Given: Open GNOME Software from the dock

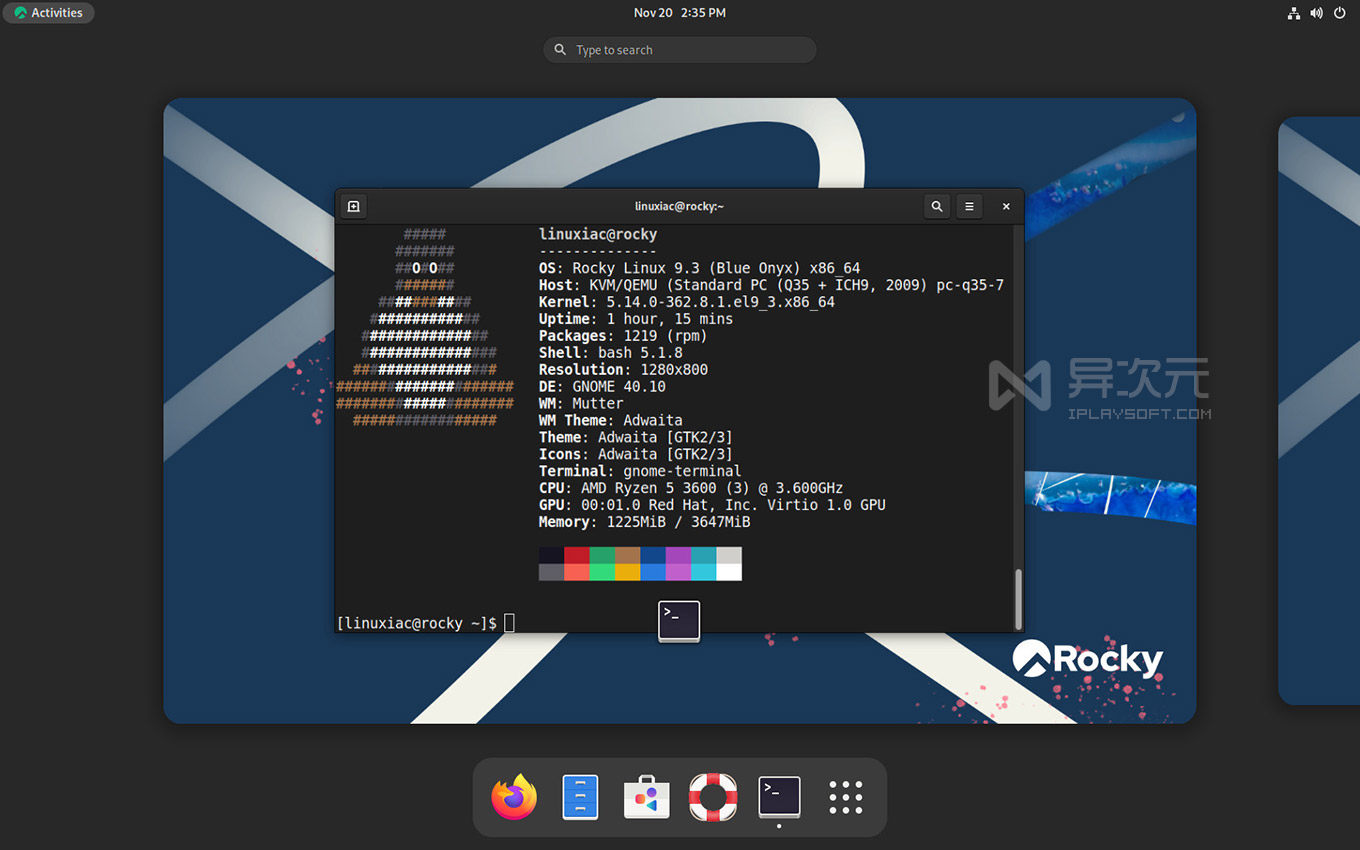Looking at the screenshot, I should (646, 797).
